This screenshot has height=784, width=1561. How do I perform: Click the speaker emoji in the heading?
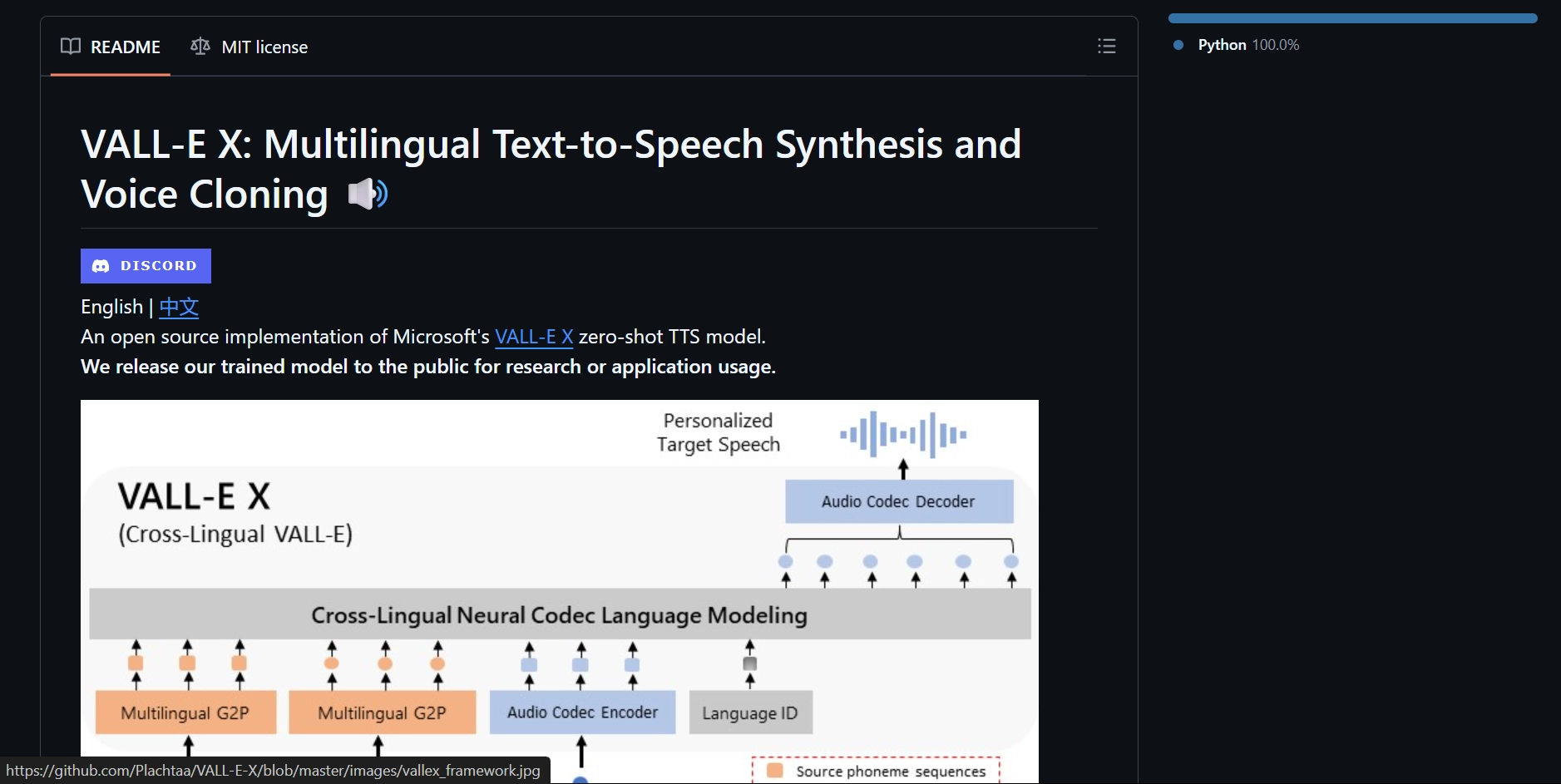(x=368, y=195)
